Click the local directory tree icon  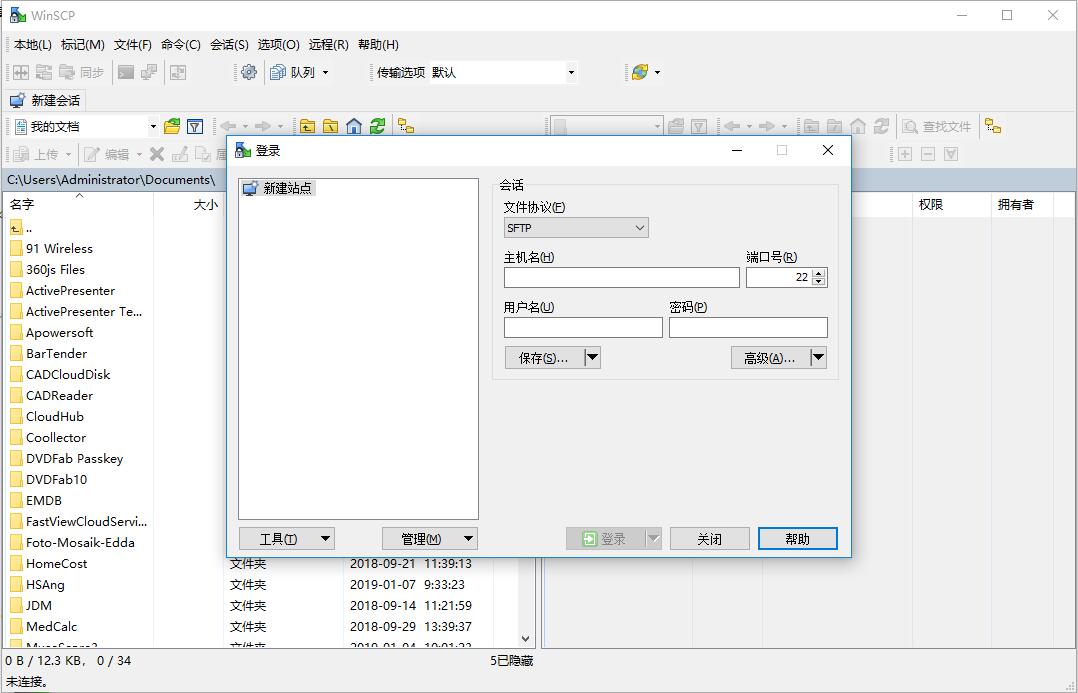[406, 126]
